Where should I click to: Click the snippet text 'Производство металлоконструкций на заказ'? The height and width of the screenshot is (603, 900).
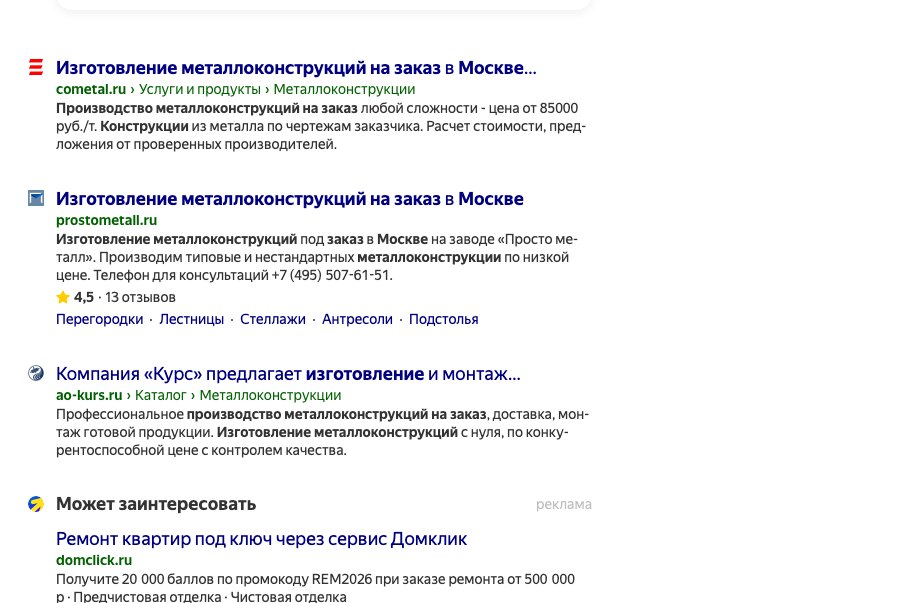tap(207, 108)
